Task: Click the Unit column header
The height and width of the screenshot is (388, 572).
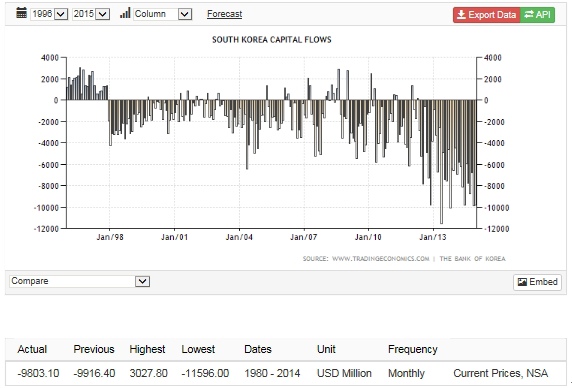Action: [x=326, y=349]
